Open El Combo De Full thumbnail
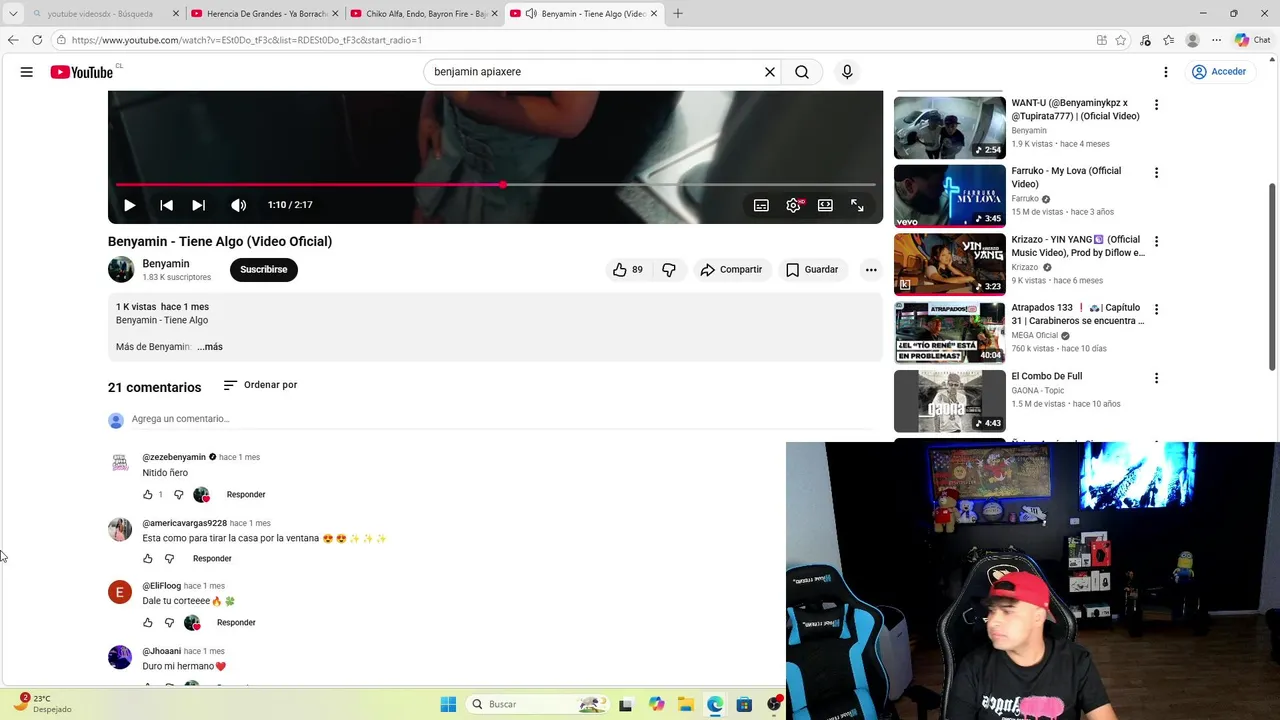The width and height of the screenshot is (1280, 720). coord(950,401)
